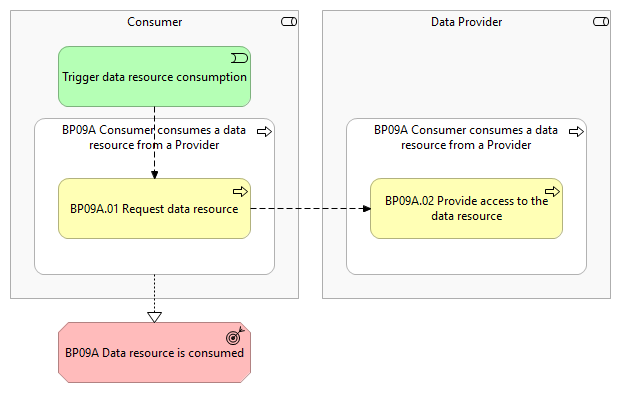The width and height of the screenshot is (621, 393).
Task: Select BP09A.02 Provide access to data resource
Action: [467, 208]
